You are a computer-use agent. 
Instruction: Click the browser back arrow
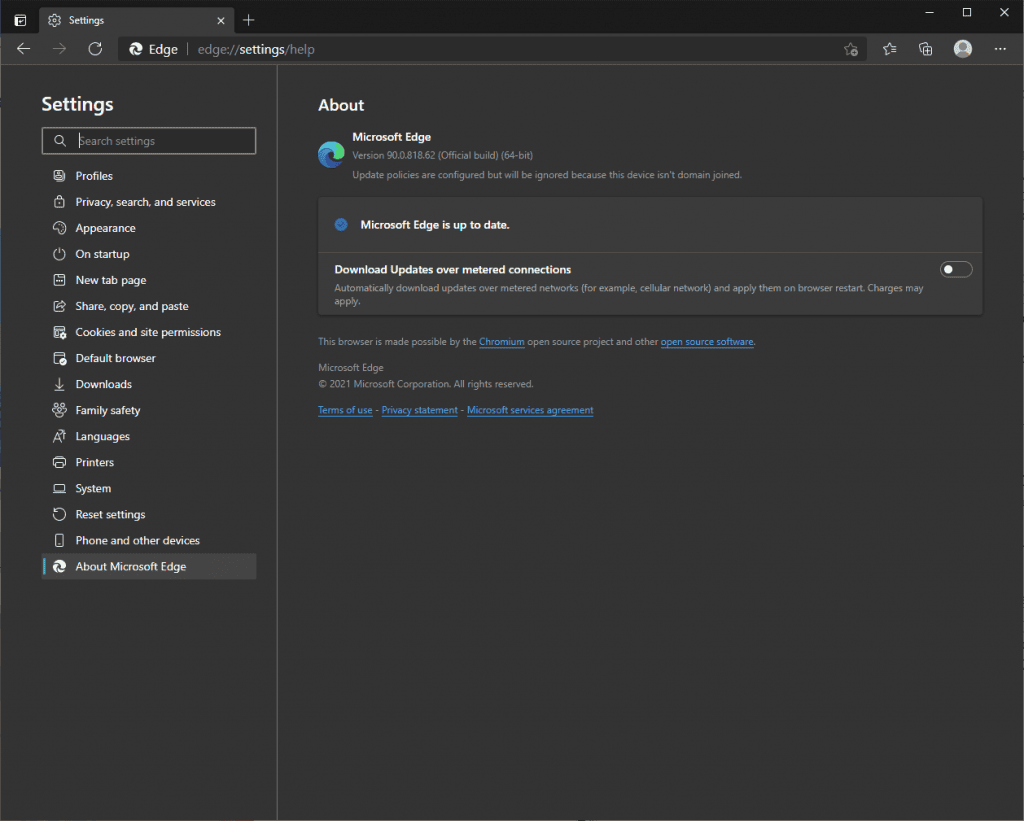(24, 49)
